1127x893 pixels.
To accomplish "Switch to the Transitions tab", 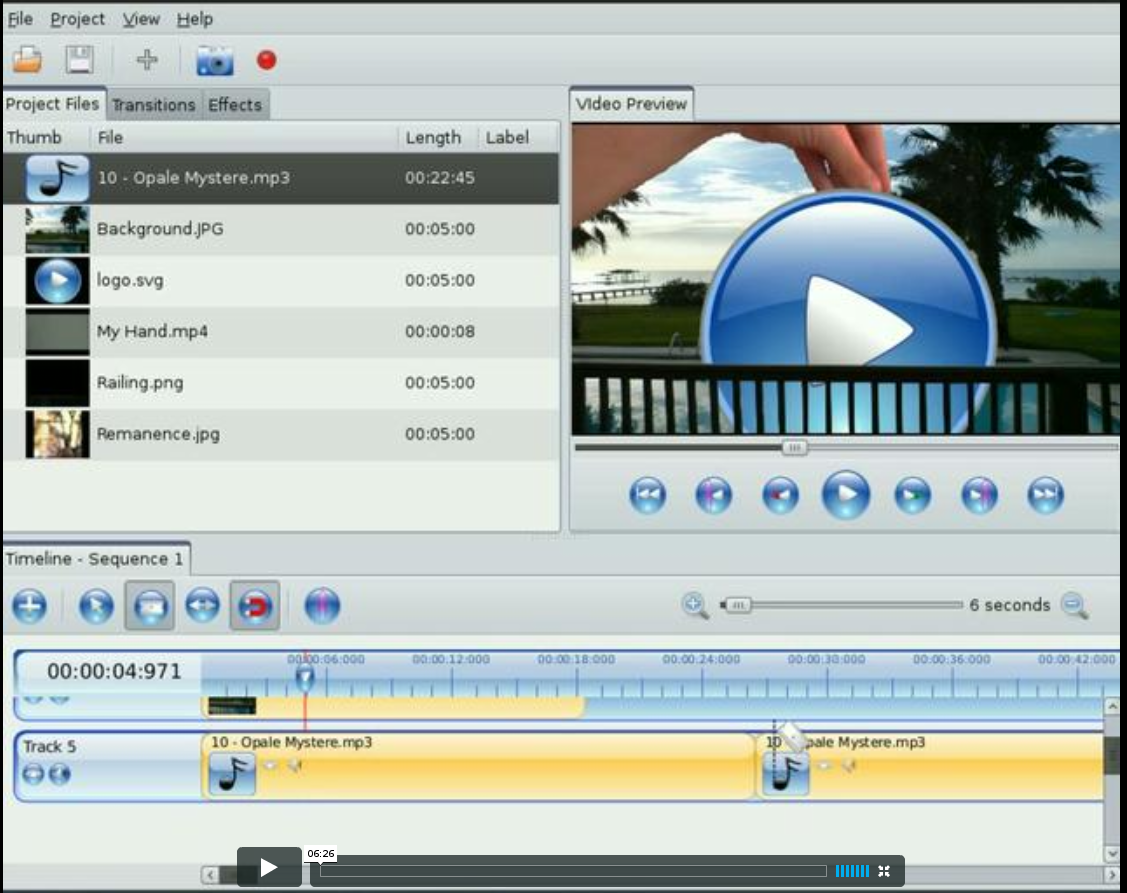I will (153, 105).
